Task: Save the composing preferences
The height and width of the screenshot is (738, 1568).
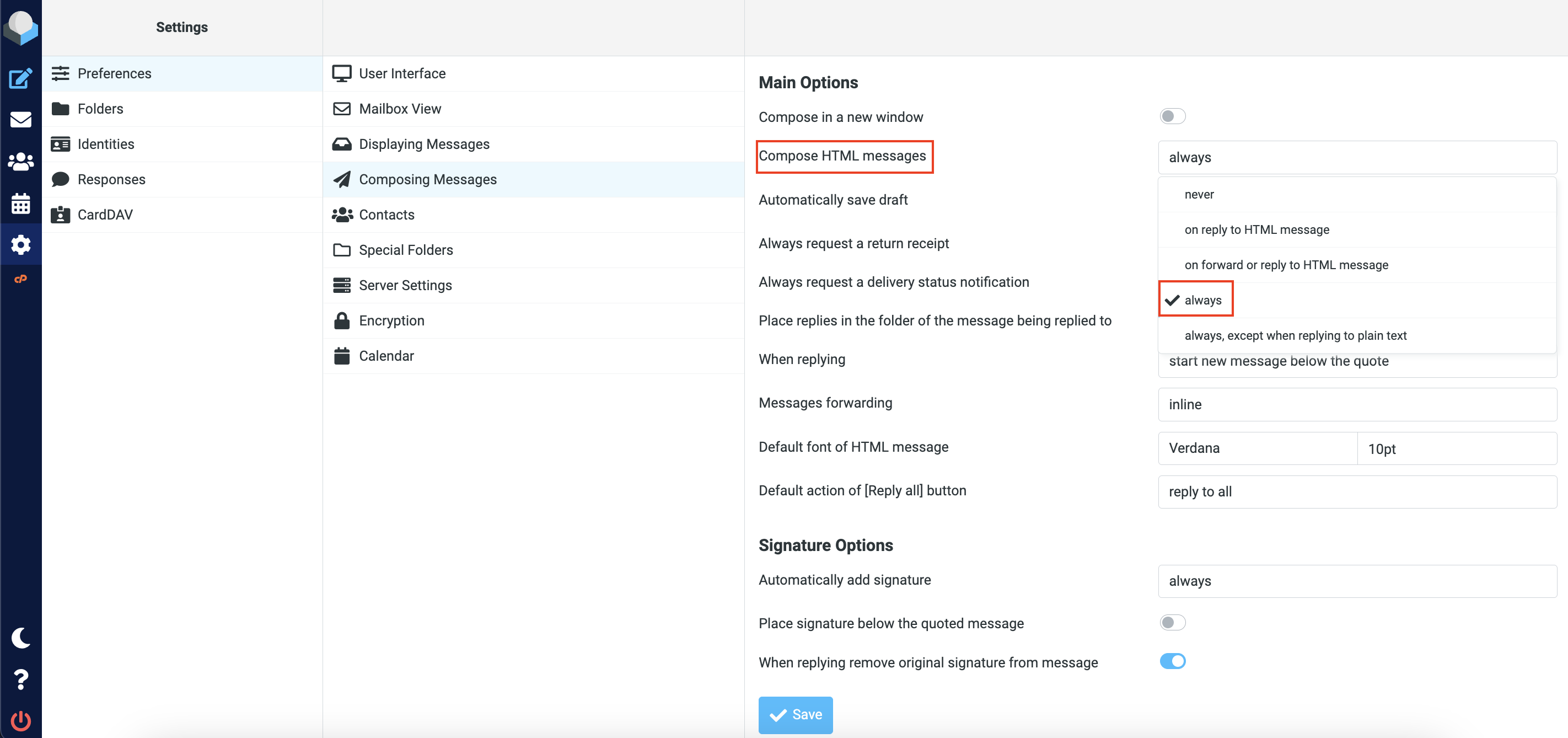Action: click(795, 715)
